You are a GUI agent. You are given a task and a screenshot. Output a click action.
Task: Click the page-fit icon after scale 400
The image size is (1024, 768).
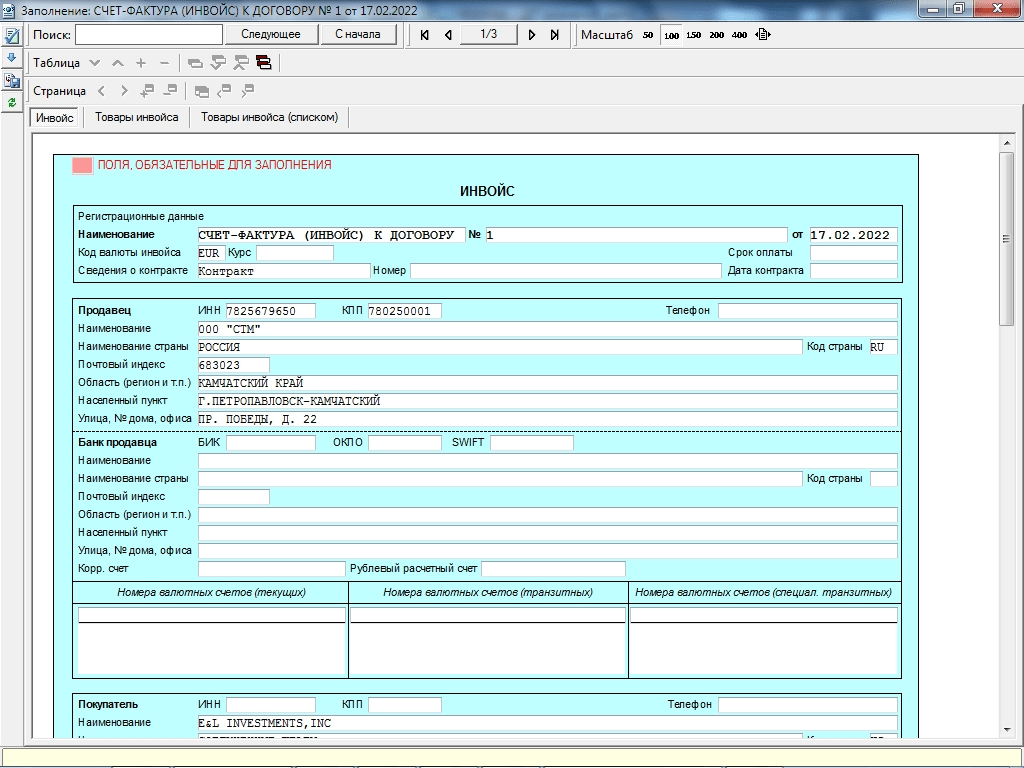click(x=763, y=35)
